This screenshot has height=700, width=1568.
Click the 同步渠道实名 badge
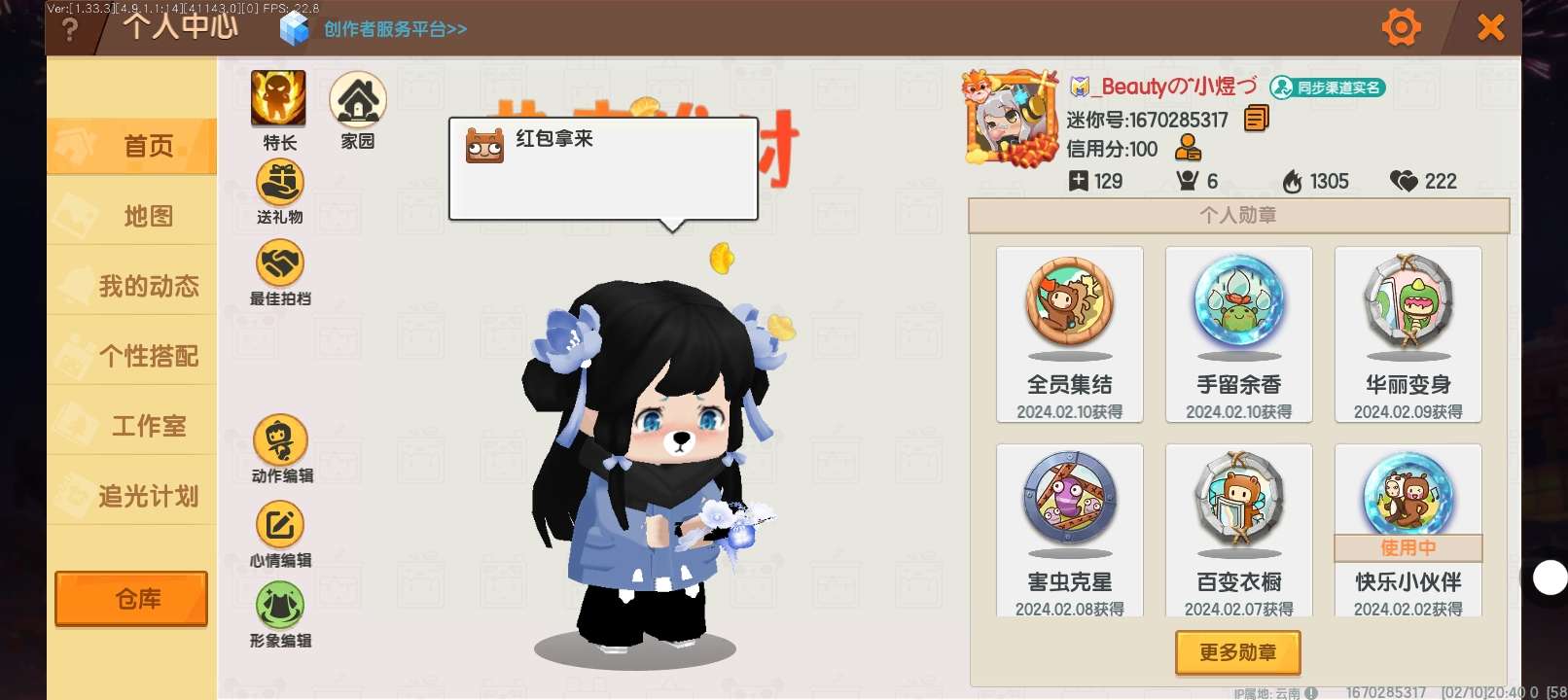tap(1328, 87)
